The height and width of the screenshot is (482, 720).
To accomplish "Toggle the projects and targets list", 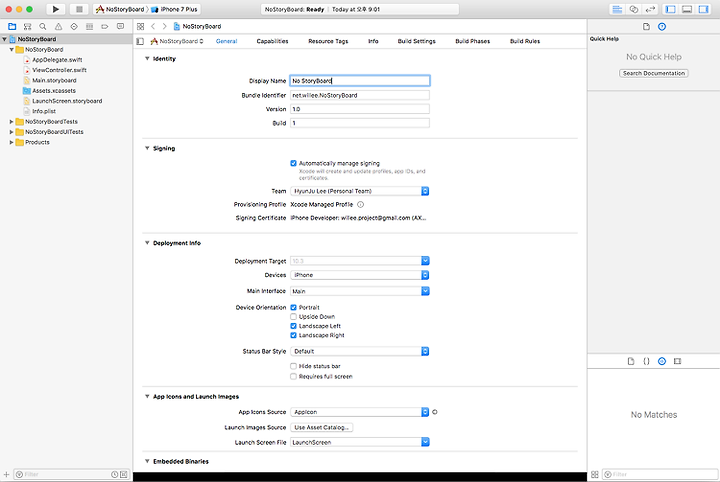I will pyautogui.click(x=140, y=41).
